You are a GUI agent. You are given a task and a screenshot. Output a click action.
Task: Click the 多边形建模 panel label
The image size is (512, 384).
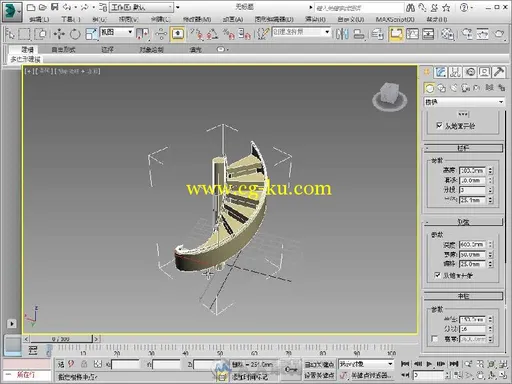[x=25, y=60]
